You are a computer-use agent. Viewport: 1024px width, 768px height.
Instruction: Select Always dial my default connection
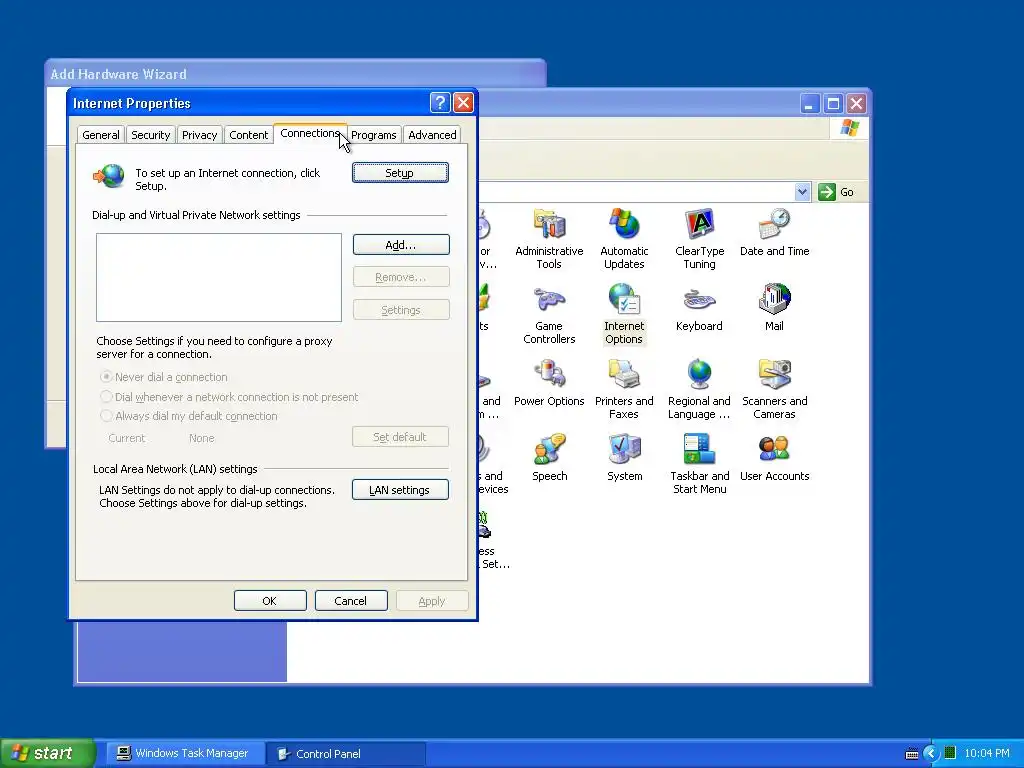tap(106, 415)
